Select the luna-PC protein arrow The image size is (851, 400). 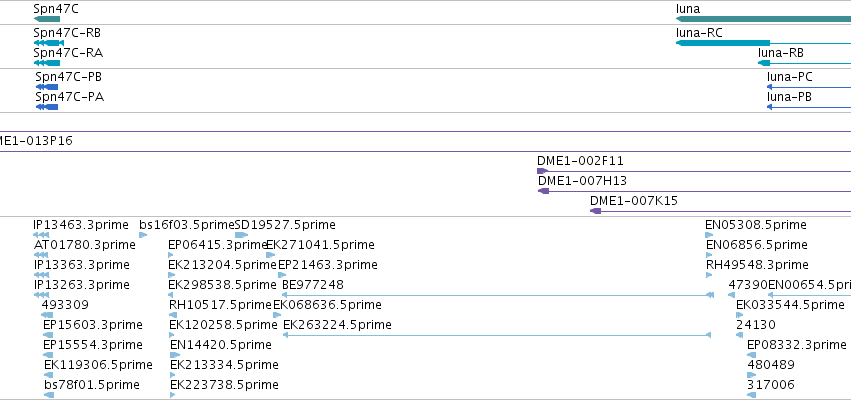pos(809,87)
